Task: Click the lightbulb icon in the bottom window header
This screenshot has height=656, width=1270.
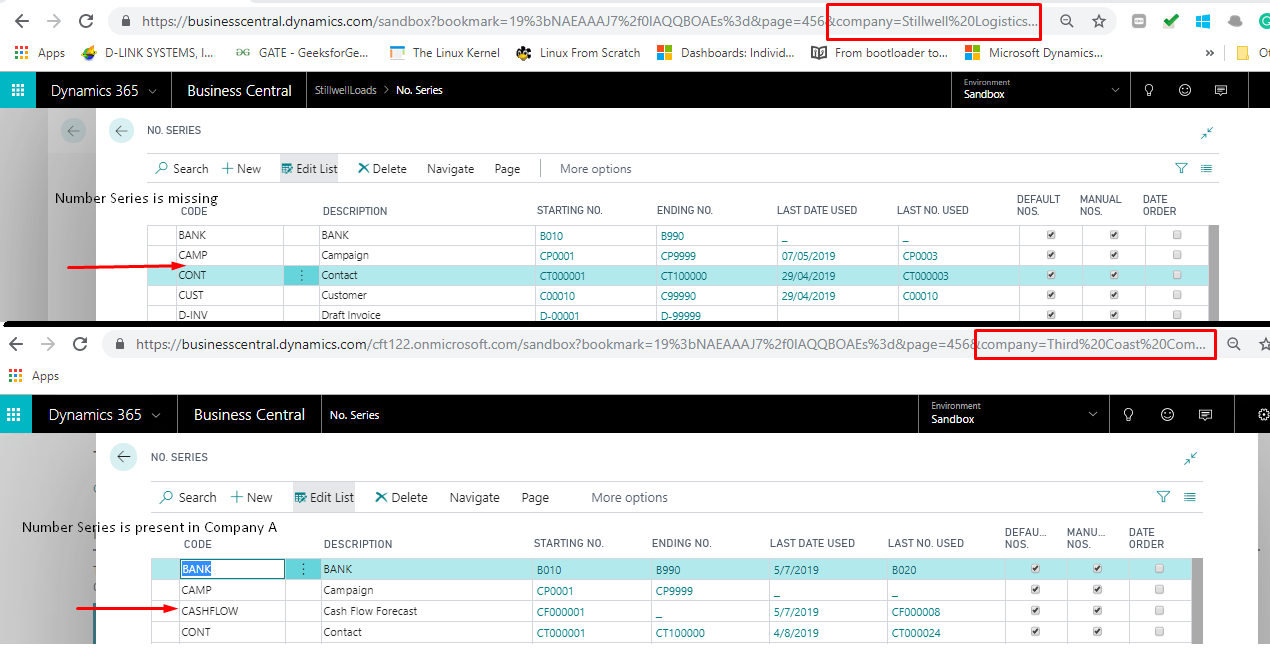Action: [x=1129, y=414]
